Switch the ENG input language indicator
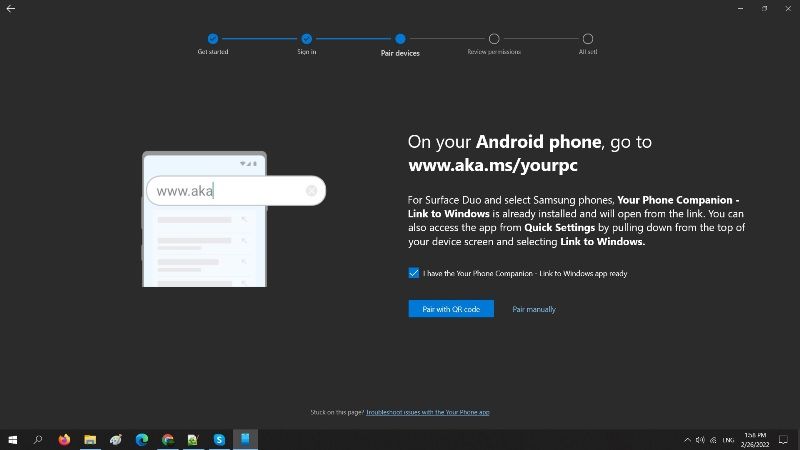This screenshot has width=800, height=450. [x=728, y=440]
